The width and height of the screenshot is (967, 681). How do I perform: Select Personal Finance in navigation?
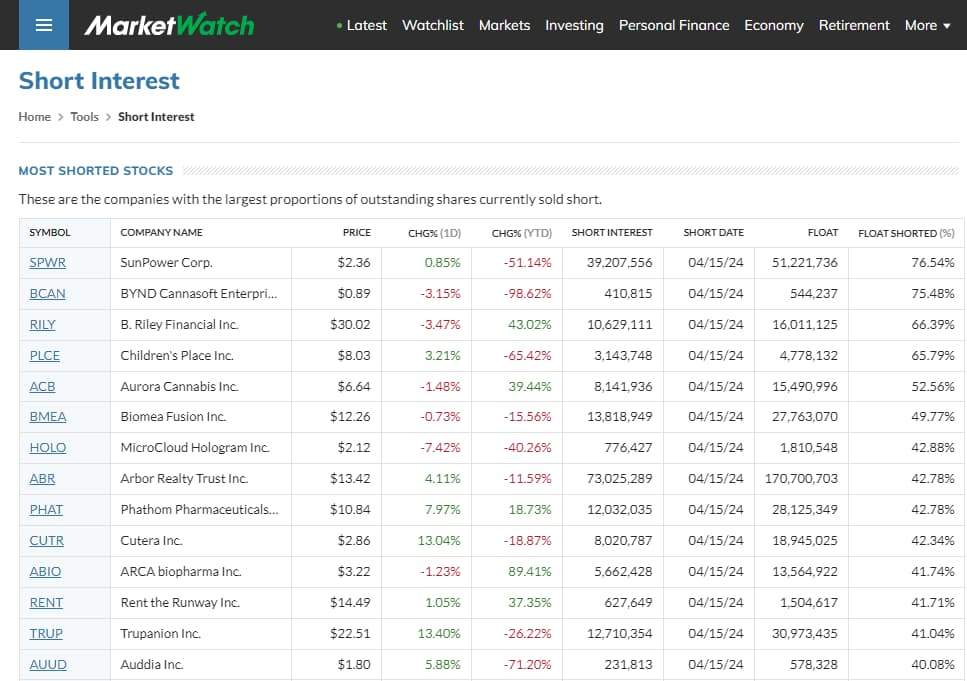[x=674, y=25]
